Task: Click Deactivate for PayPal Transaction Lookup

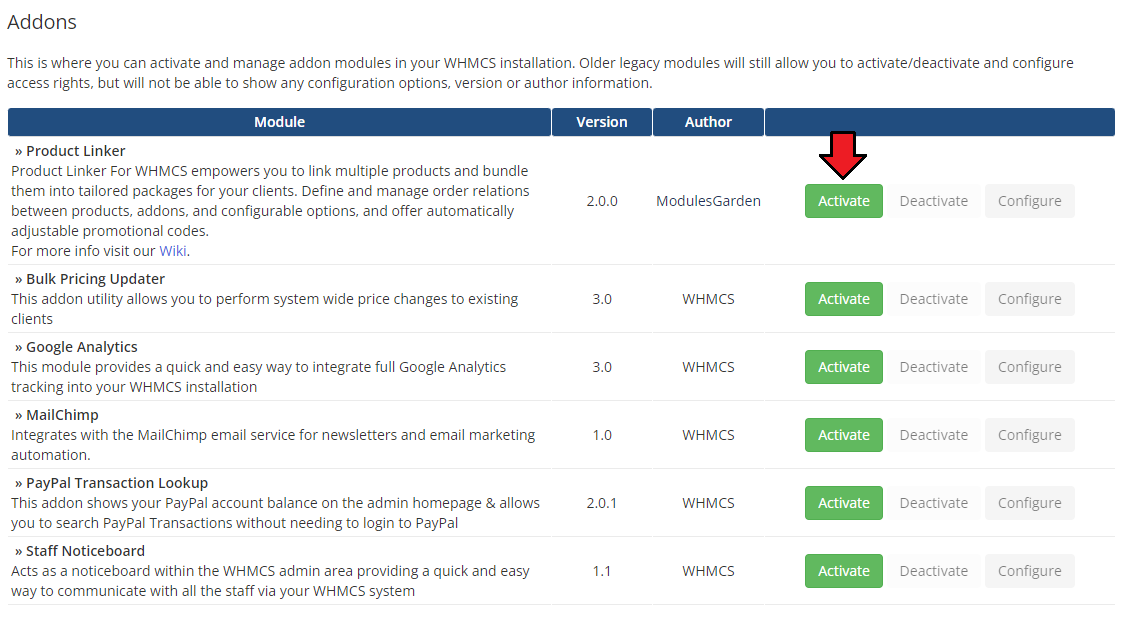Action: tap(934, 503)
